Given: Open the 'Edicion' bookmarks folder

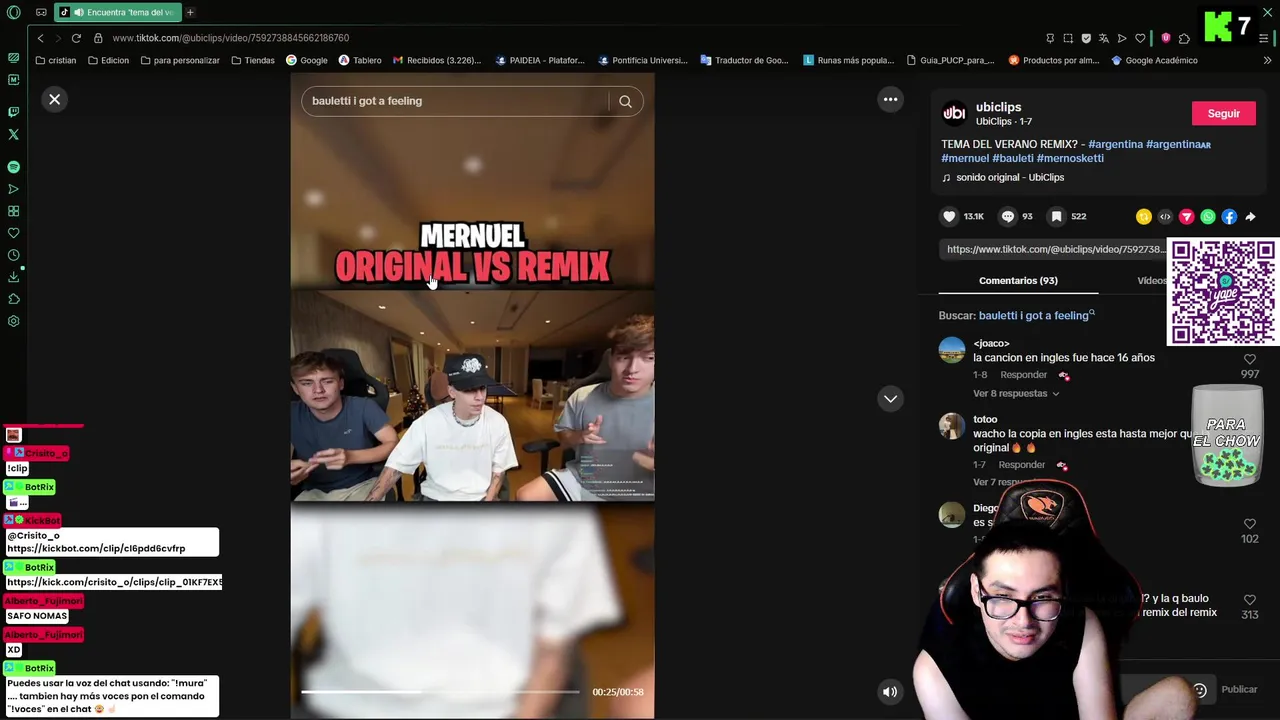Looking at the screenshot, I should (x=108, y=60).
